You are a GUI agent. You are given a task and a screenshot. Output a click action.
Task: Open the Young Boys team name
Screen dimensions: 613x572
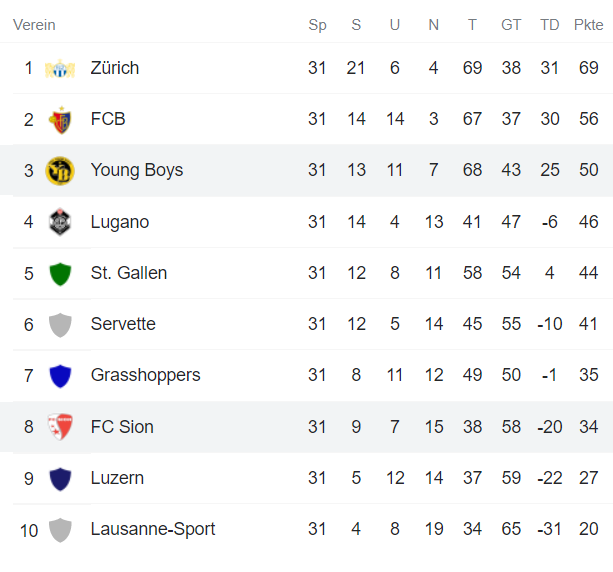coord(137,170)
